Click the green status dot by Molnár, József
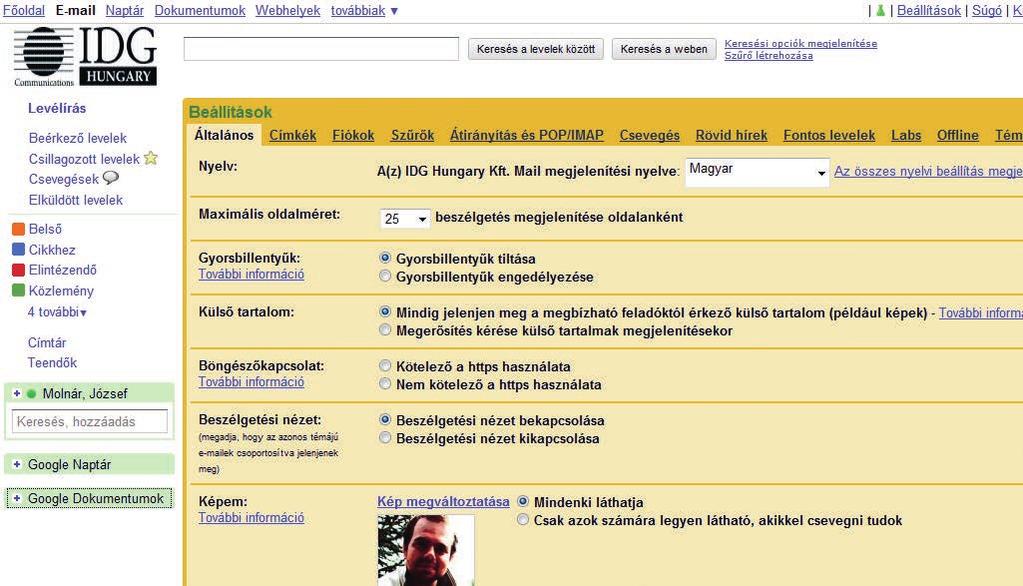The width and height of the screenshot is (1023, 586). pos(31,393)
